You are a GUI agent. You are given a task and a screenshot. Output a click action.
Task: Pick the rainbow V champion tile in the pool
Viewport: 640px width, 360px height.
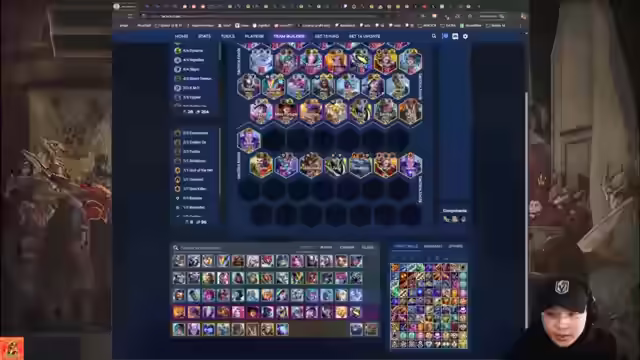(x=223, y=261)
